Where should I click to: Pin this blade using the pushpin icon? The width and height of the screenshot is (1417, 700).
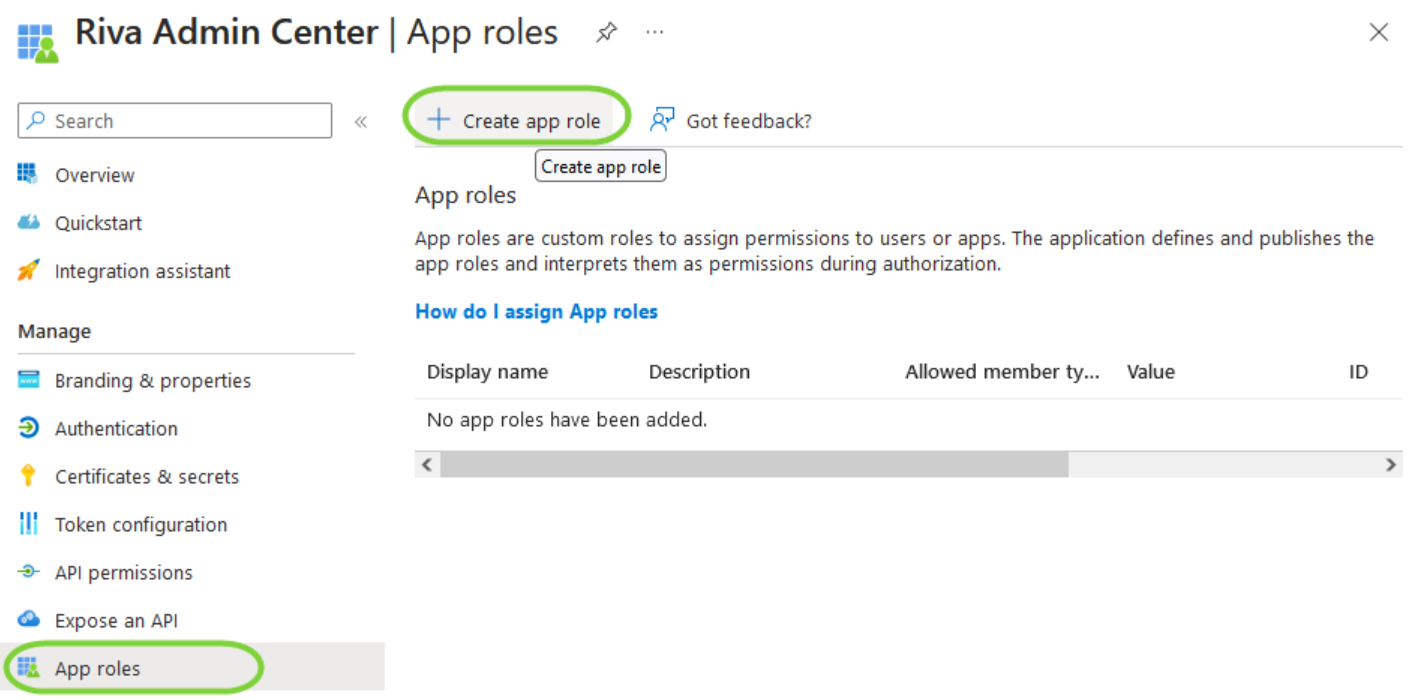[x=605, y=33]
